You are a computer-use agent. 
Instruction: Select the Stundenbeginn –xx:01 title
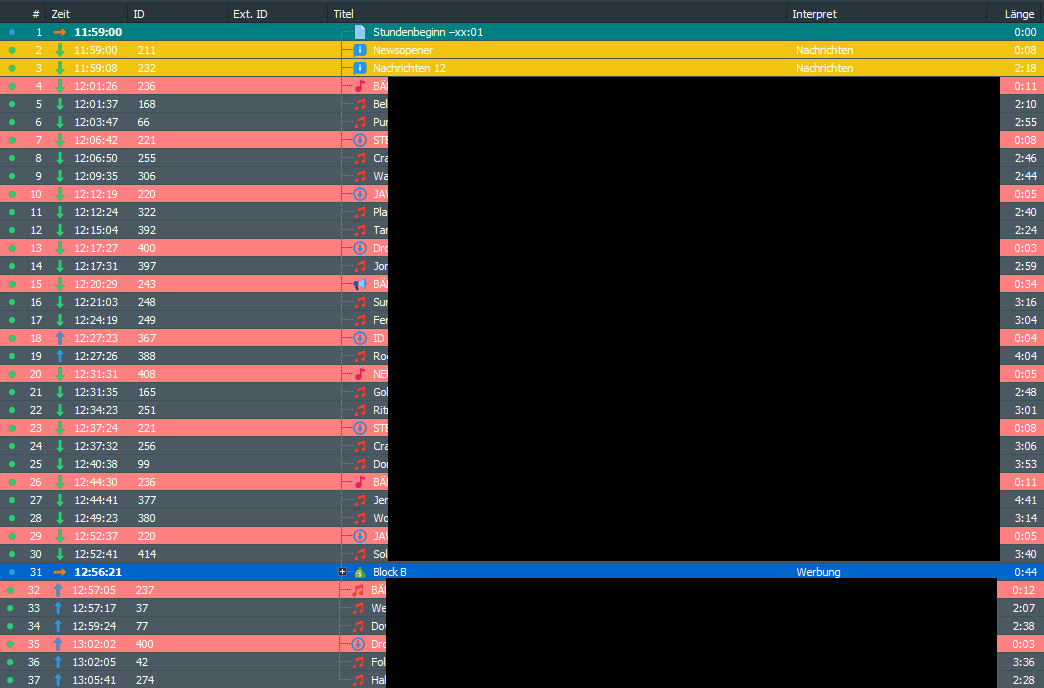pos(428,32)
